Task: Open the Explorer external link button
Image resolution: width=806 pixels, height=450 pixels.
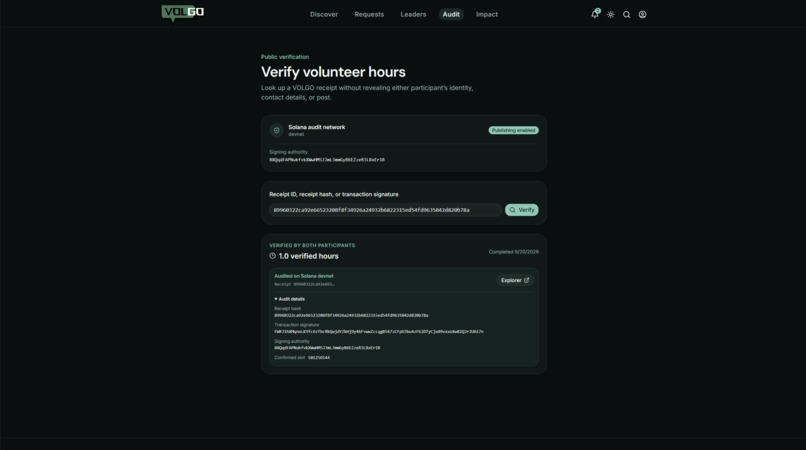Action: pyautogui.click(x=515, y=280)
